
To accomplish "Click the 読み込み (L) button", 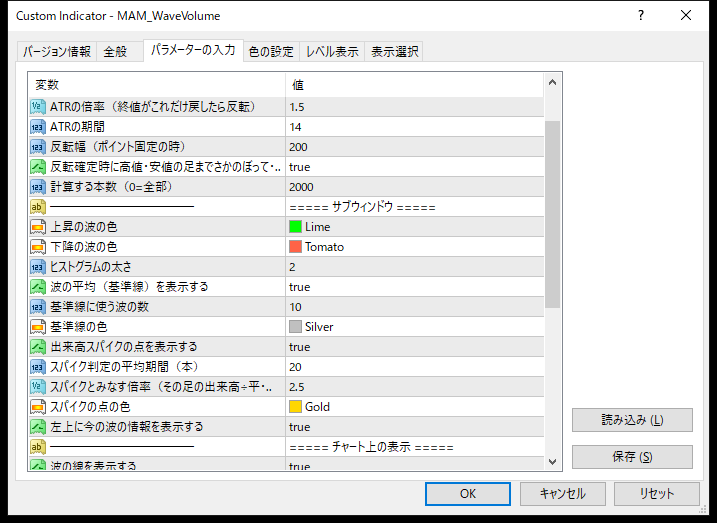I will (632, 420).
